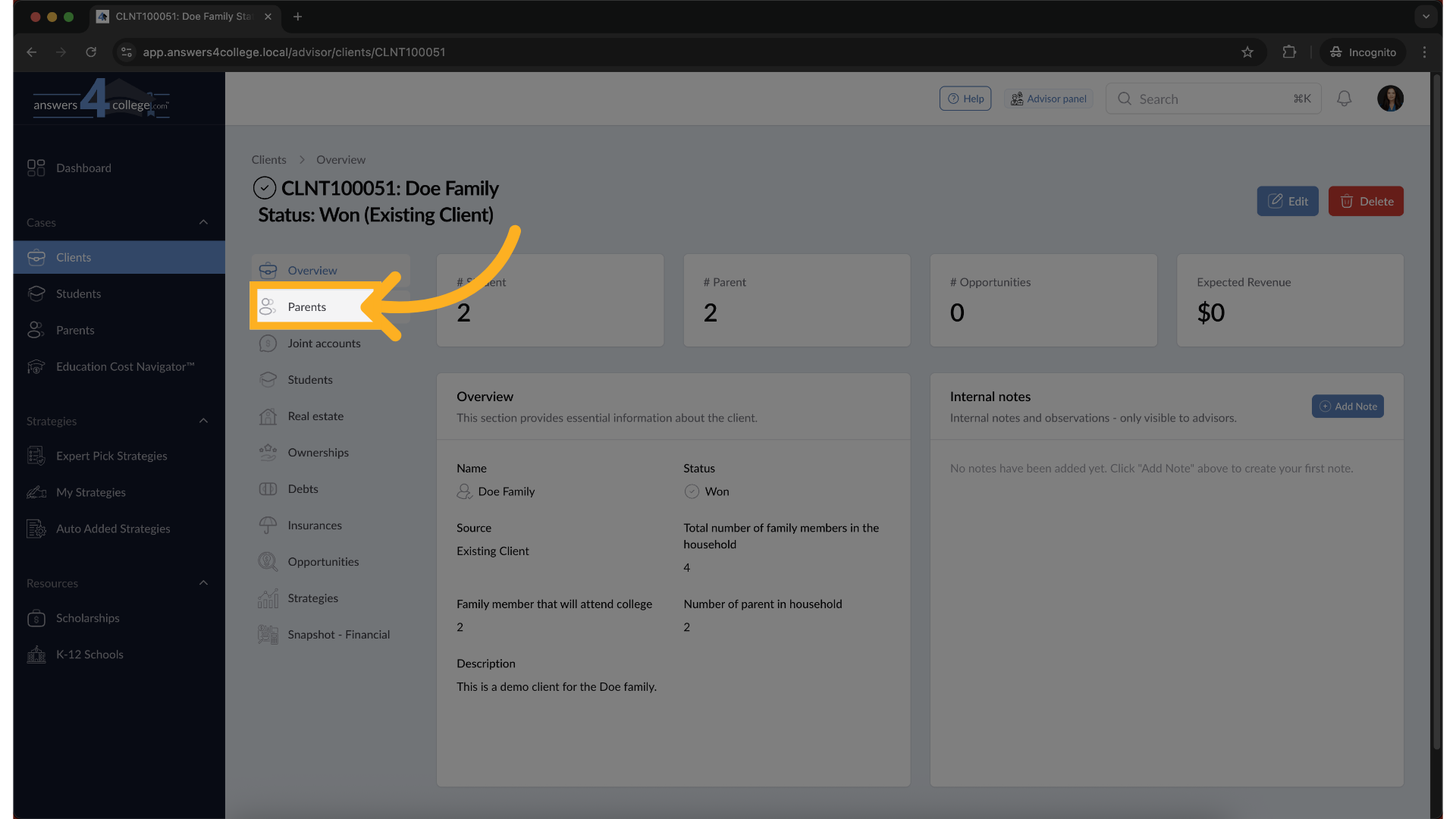Viewport: 1456px width, 819px height.
Task: Collapse the Resources section
Action: coord(203,582)
